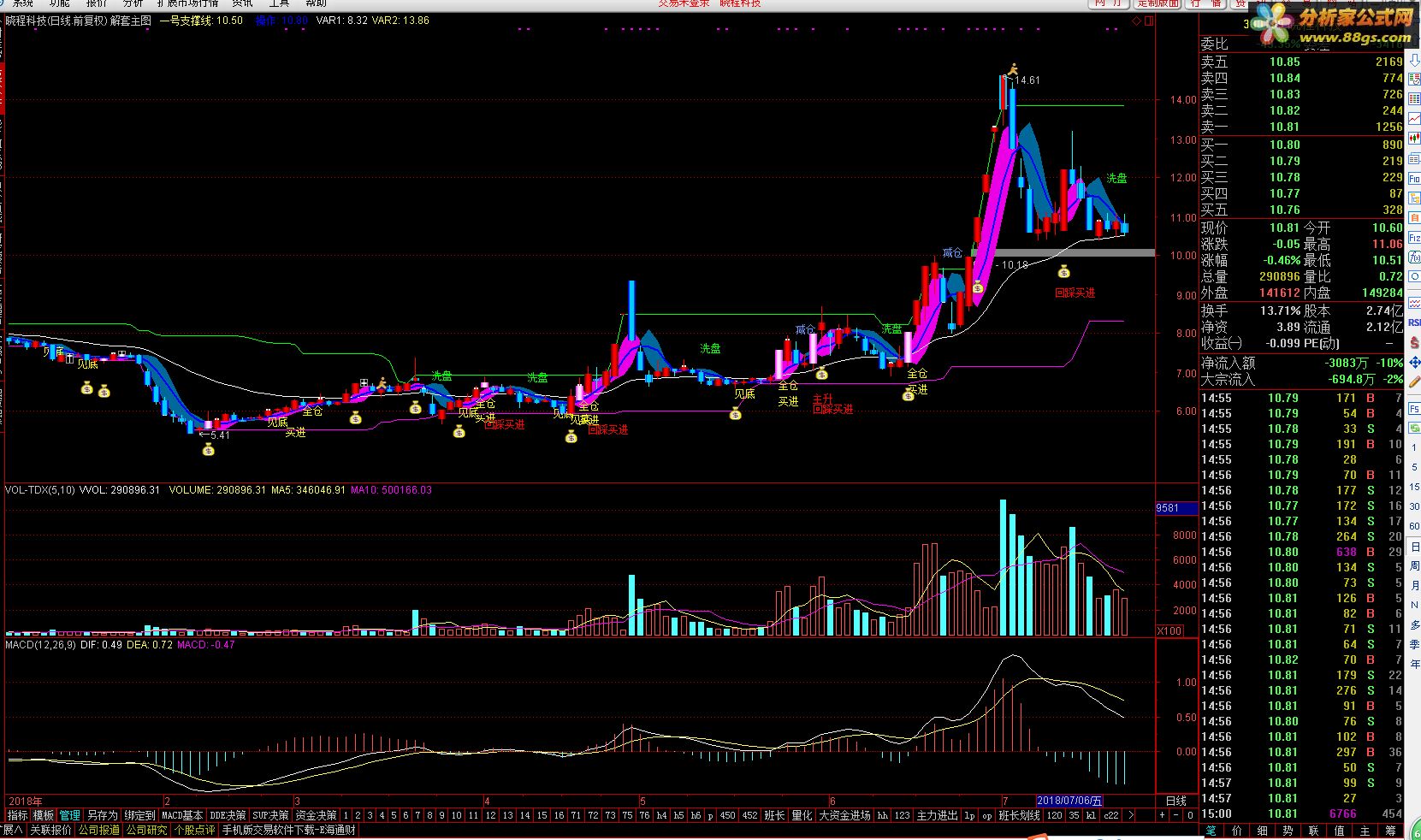Select the 联 tab under tick list
Viewport: 1421px width, 840px height.
1314,831
